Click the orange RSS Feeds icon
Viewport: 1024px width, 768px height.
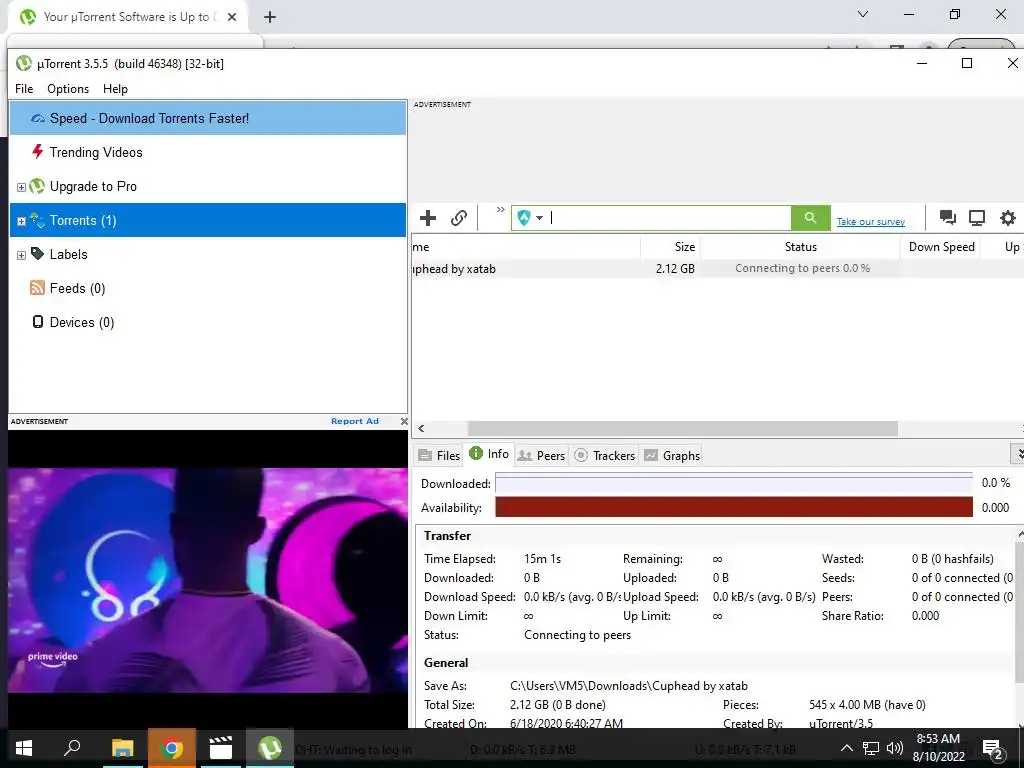(37, 287)
